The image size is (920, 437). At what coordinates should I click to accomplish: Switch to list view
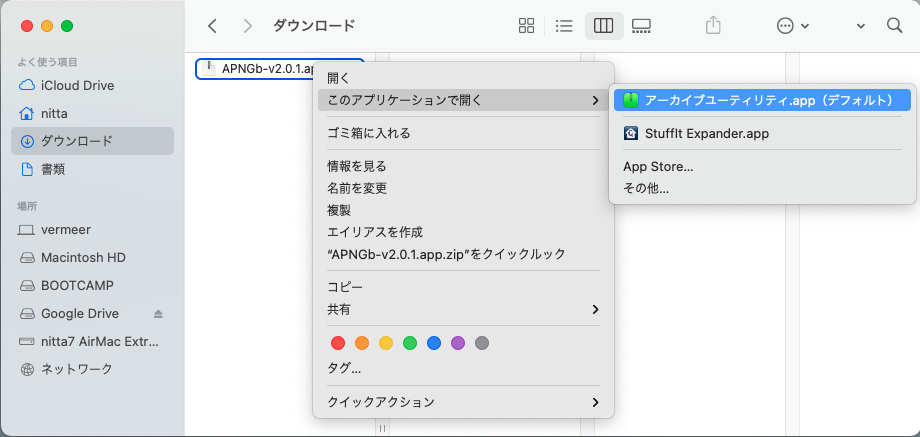click(564, 26)
